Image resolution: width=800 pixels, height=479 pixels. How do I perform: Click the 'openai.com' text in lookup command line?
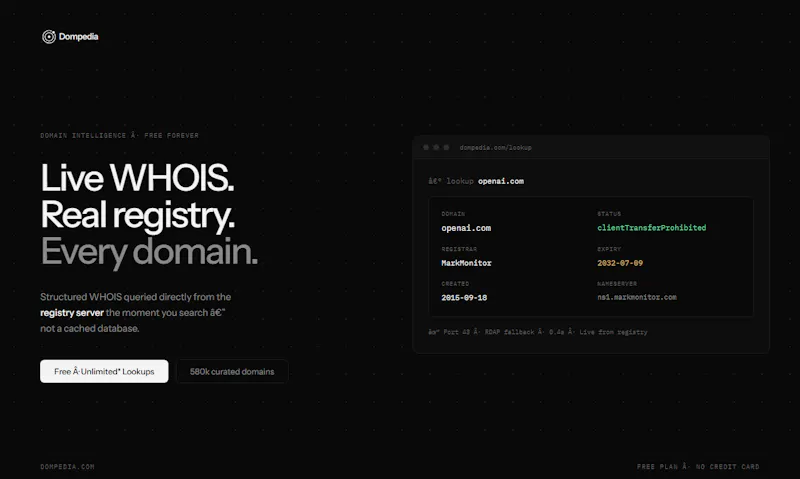(501, 181)
